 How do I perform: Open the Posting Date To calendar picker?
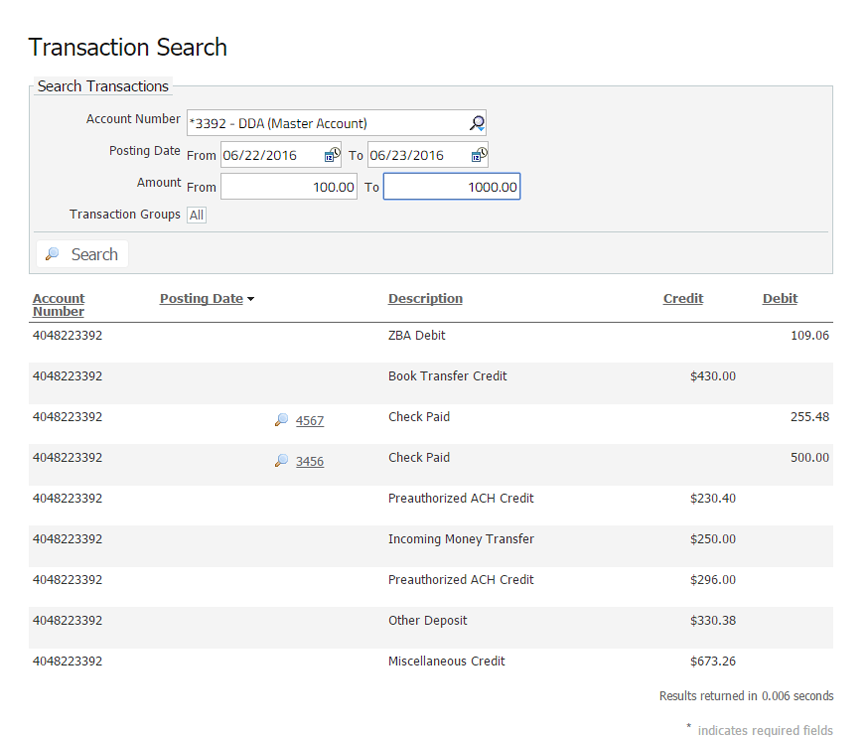click(479, 155)
